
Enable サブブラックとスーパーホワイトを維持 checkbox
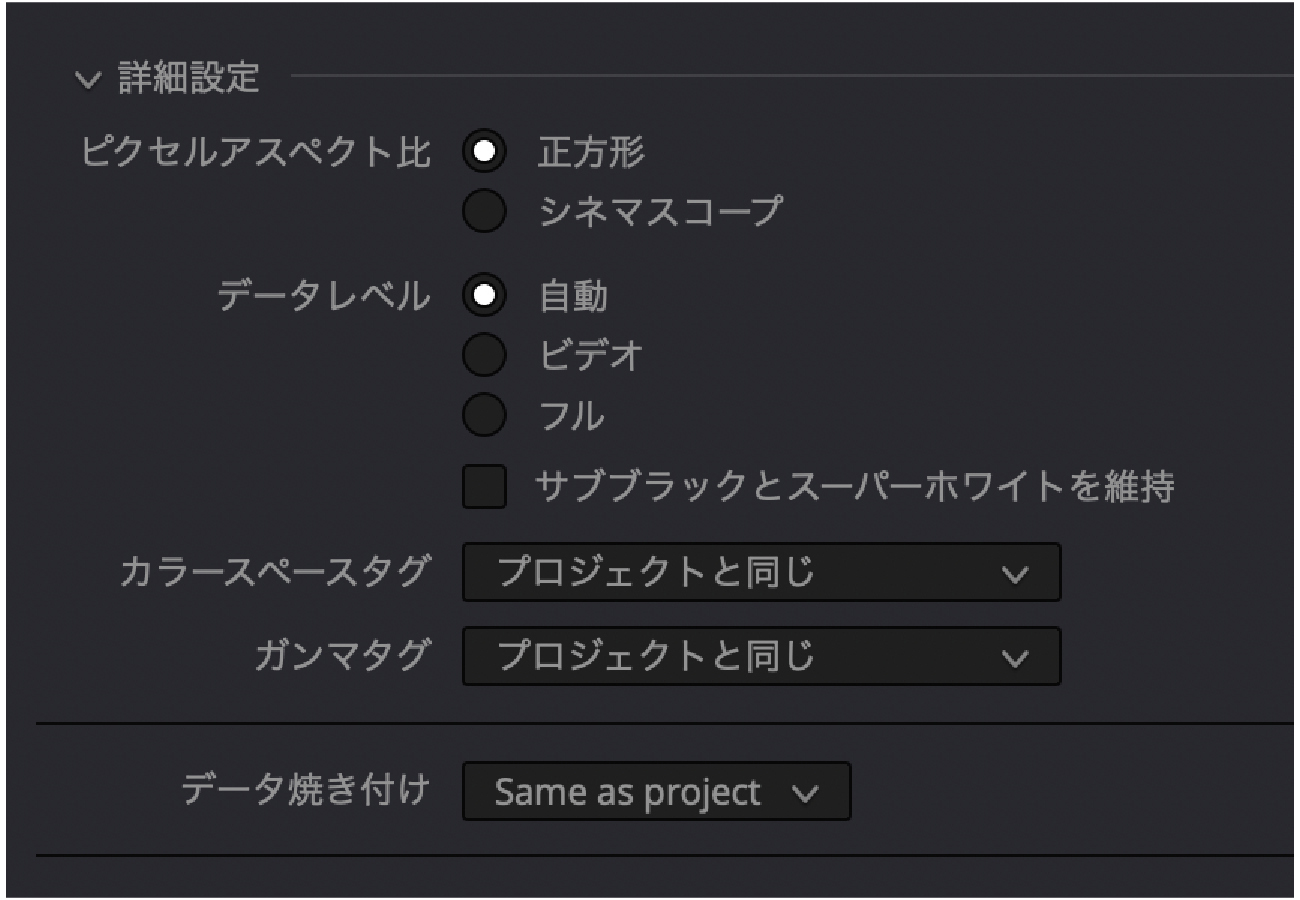coord(484,487)
